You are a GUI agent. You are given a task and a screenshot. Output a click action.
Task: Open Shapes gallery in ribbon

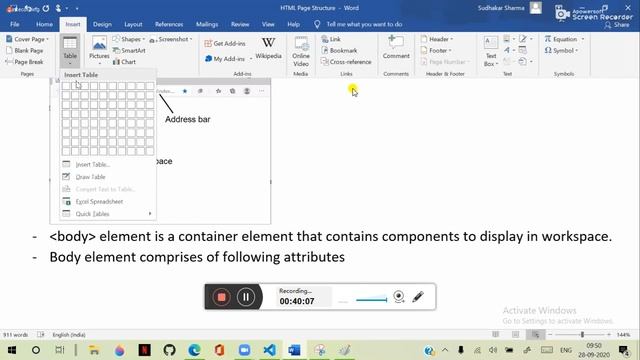(x=129, y=39)
